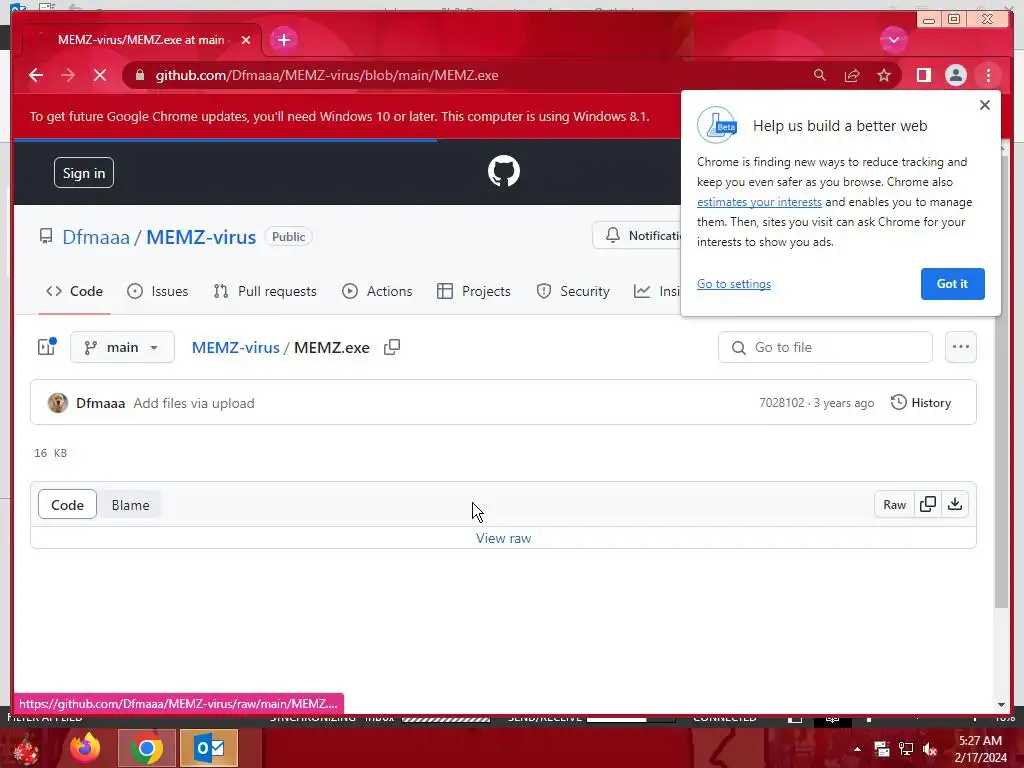
Task: Go back using the browser back arrow
Action: tap(36, 75)
